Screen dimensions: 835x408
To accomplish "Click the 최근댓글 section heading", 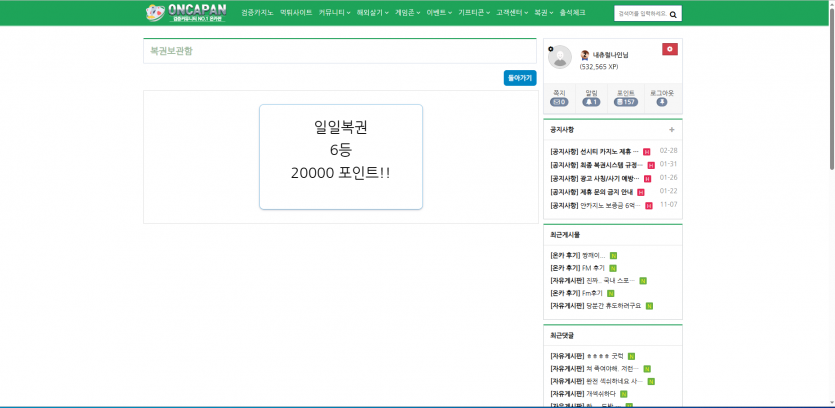I will click(x=562, y=336).
